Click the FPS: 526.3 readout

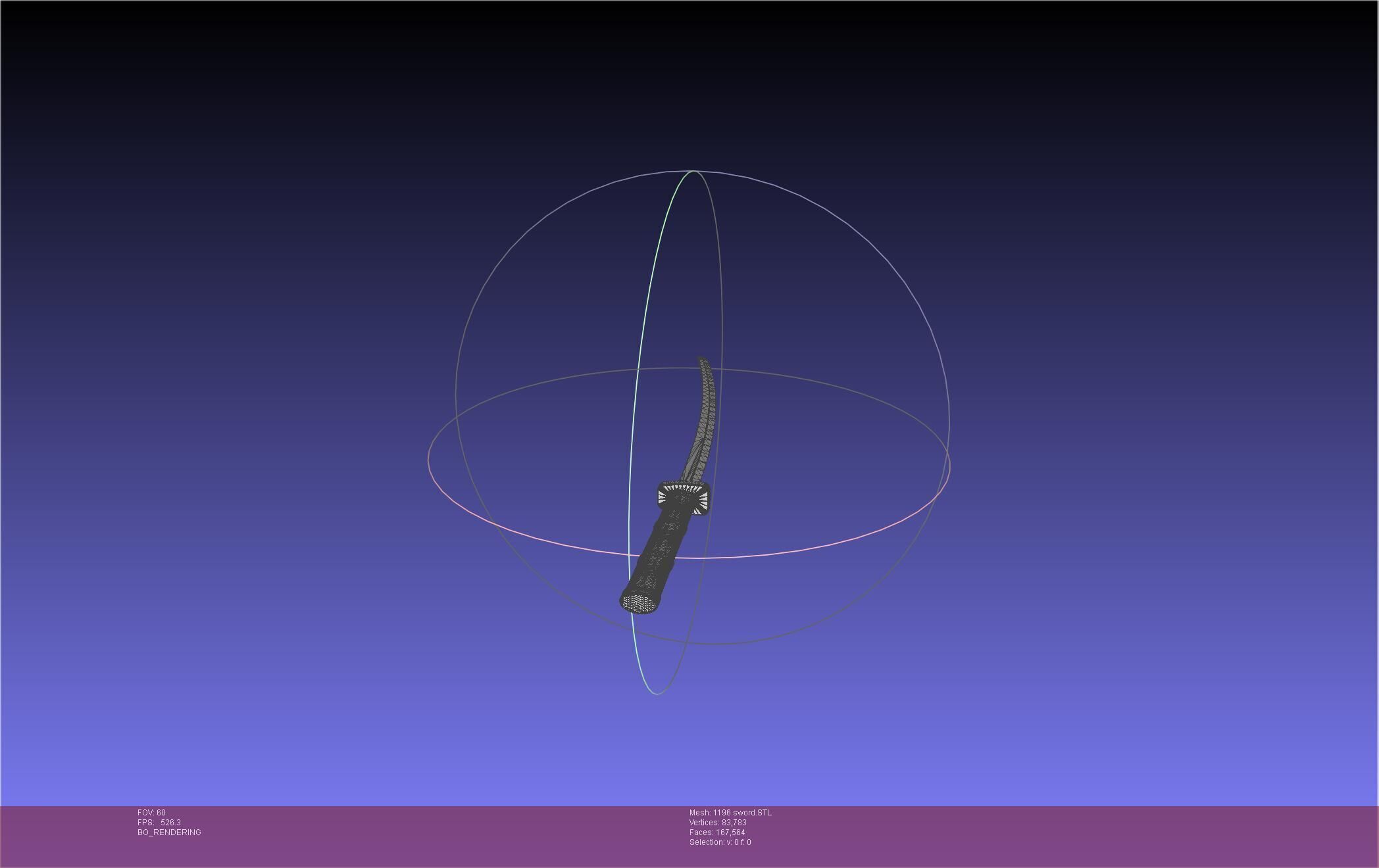tap(159, 823)
